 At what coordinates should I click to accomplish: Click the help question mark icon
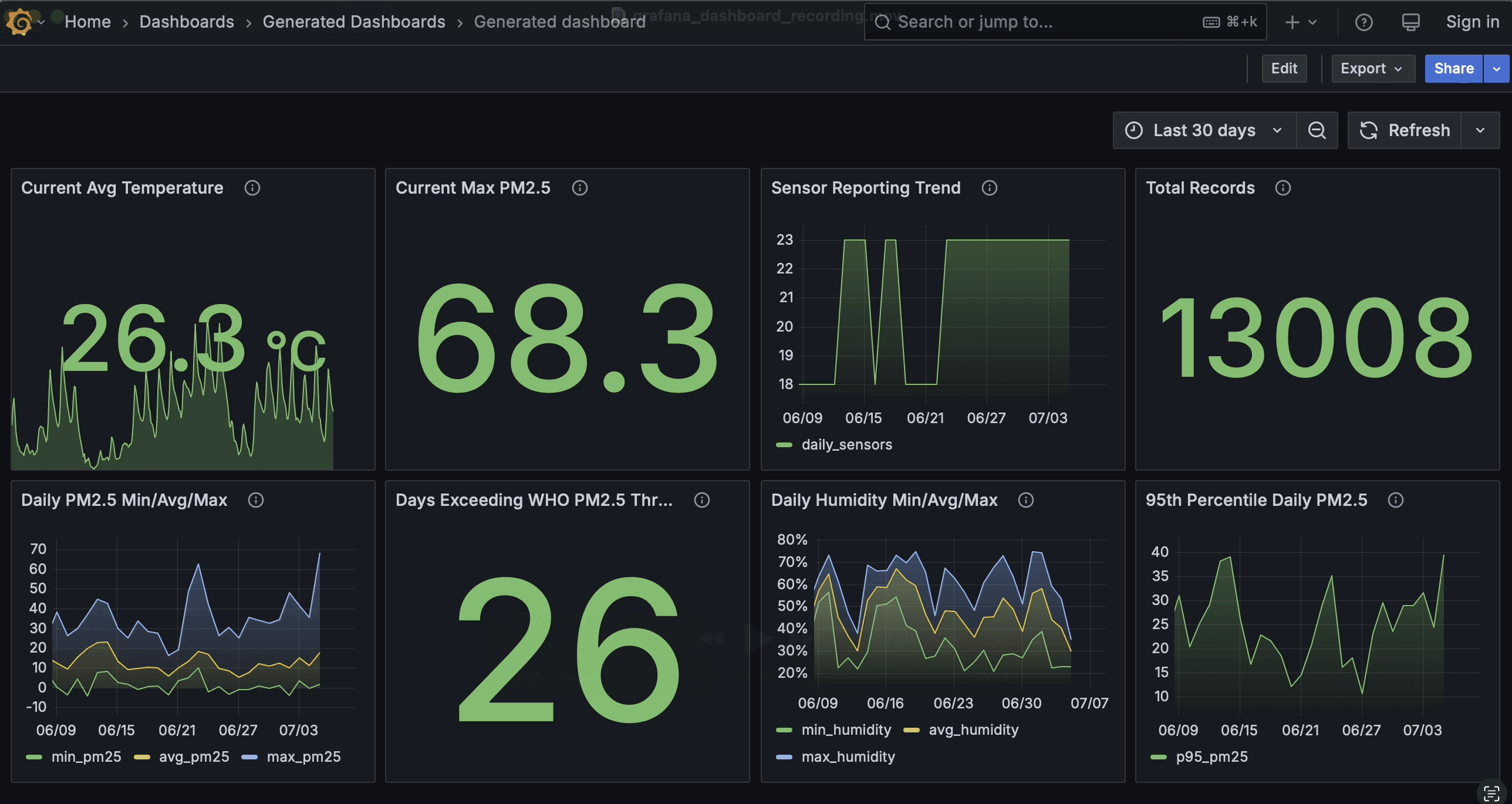pyautogui.click(x=1364, y=22)
